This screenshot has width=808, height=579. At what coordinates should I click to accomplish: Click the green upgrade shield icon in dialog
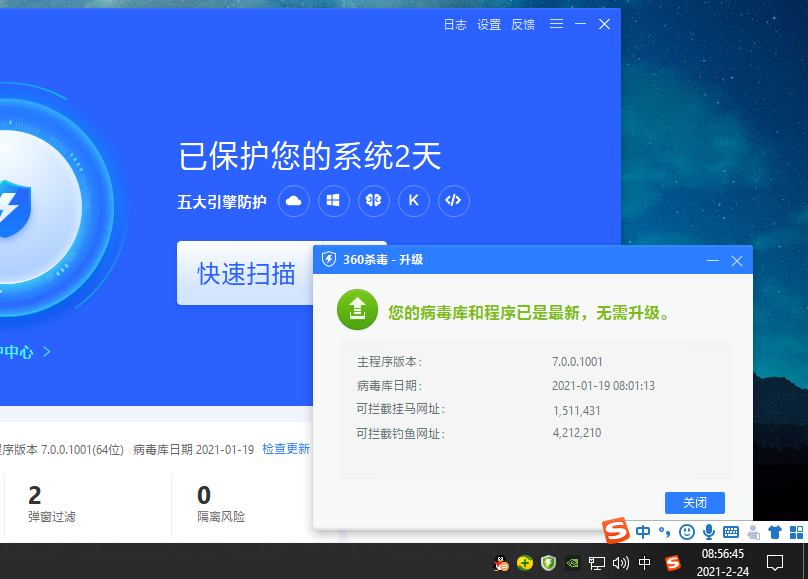tap(357, 310)
